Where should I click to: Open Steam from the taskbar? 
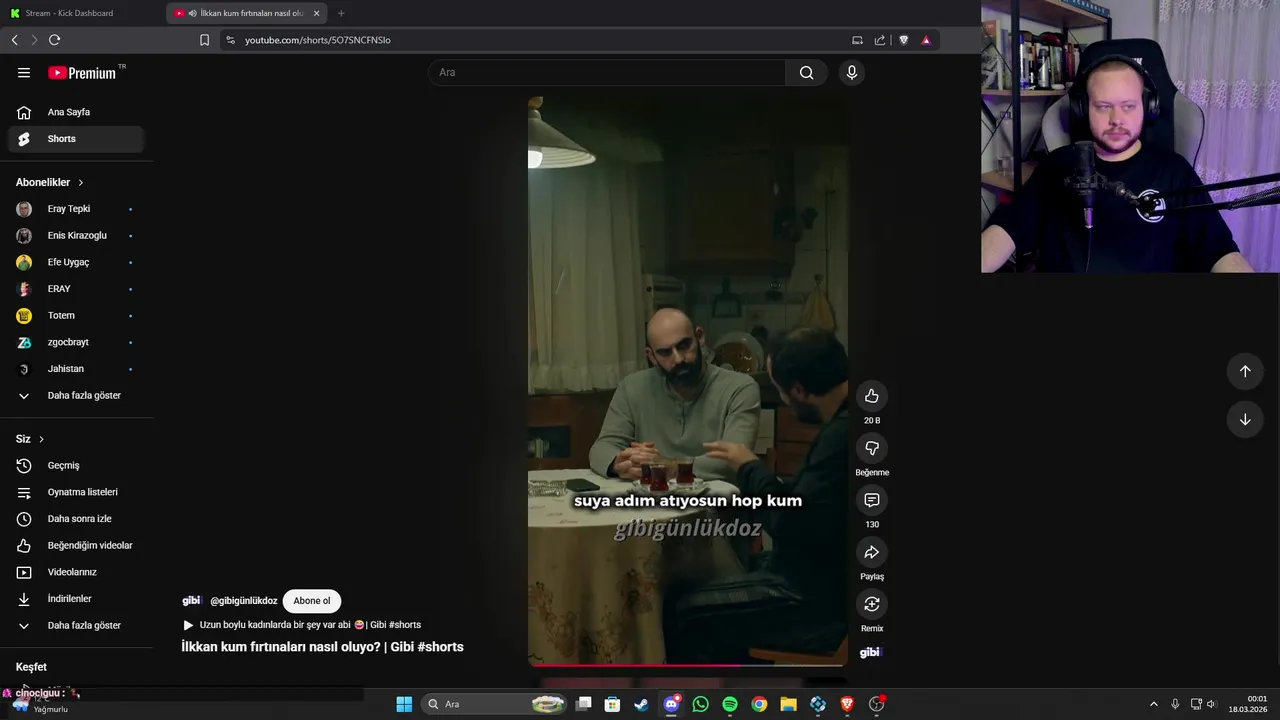pos(642,704)
